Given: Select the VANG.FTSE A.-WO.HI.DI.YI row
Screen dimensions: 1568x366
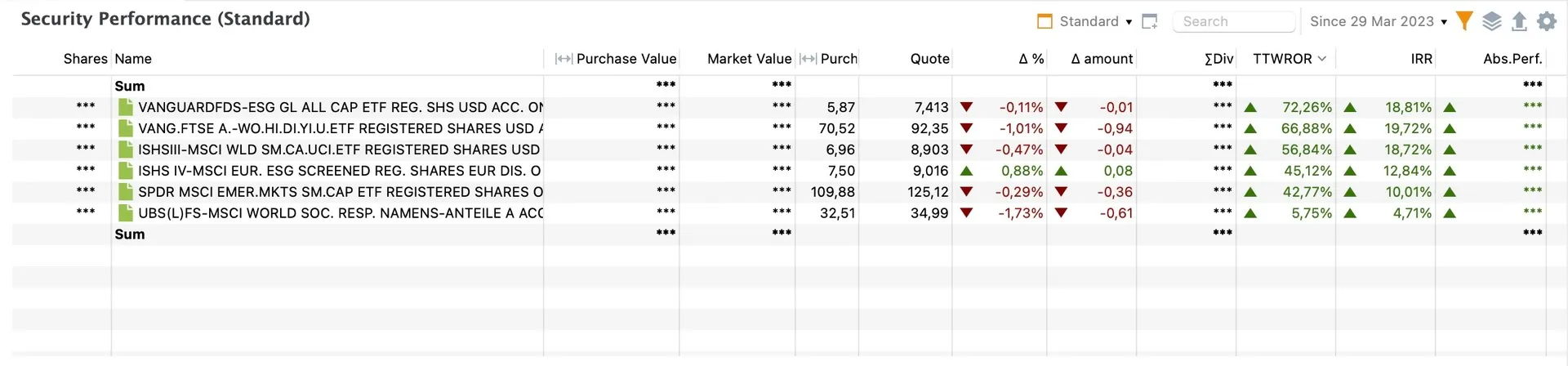Looking at the screenshot, I should 790,128.
